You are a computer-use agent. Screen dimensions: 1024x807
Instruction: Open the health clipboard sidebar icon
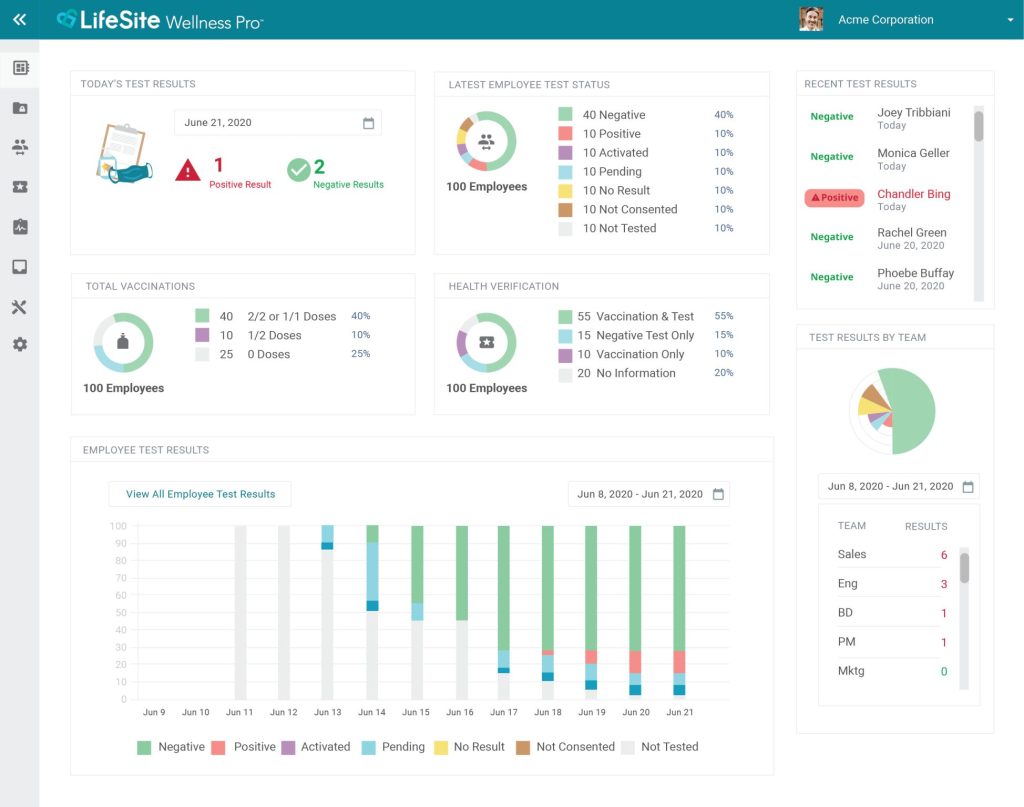(x=20, y=227)
